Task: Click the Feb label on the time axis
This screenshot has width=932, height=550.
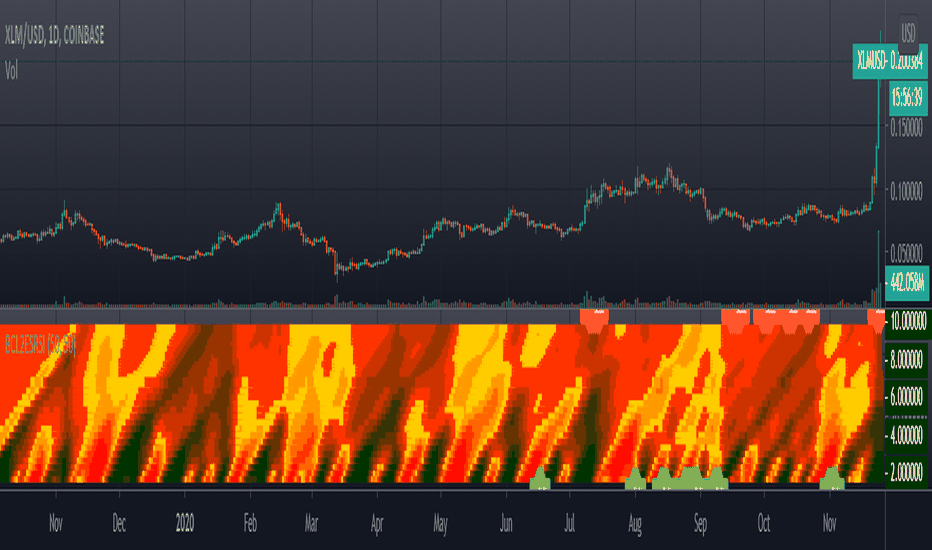Action: (250, 524)
